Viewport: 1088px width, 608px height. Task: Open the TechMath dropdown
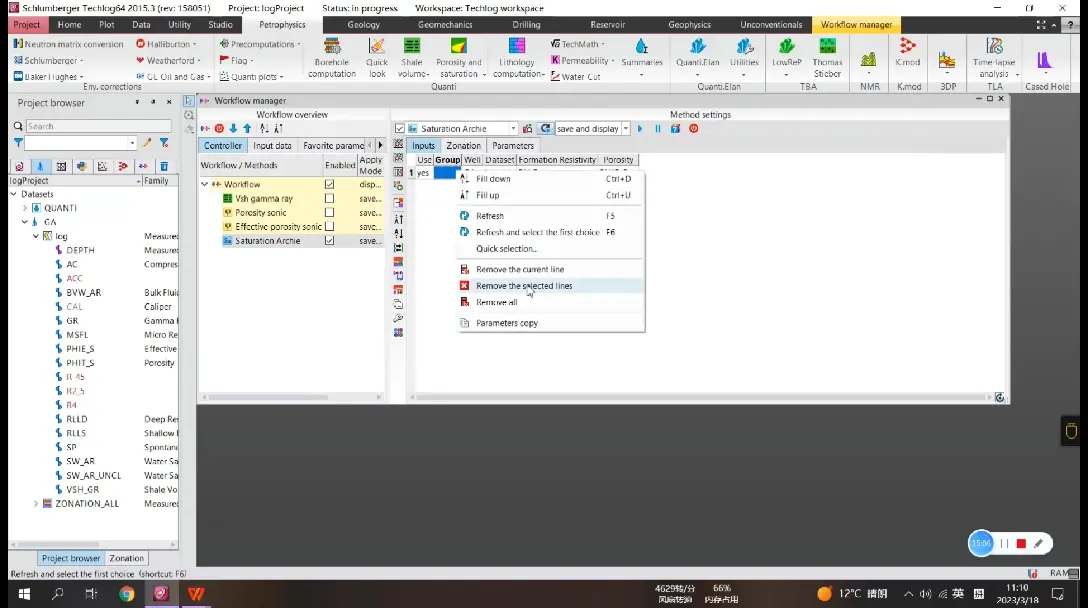tap(577, 44)
